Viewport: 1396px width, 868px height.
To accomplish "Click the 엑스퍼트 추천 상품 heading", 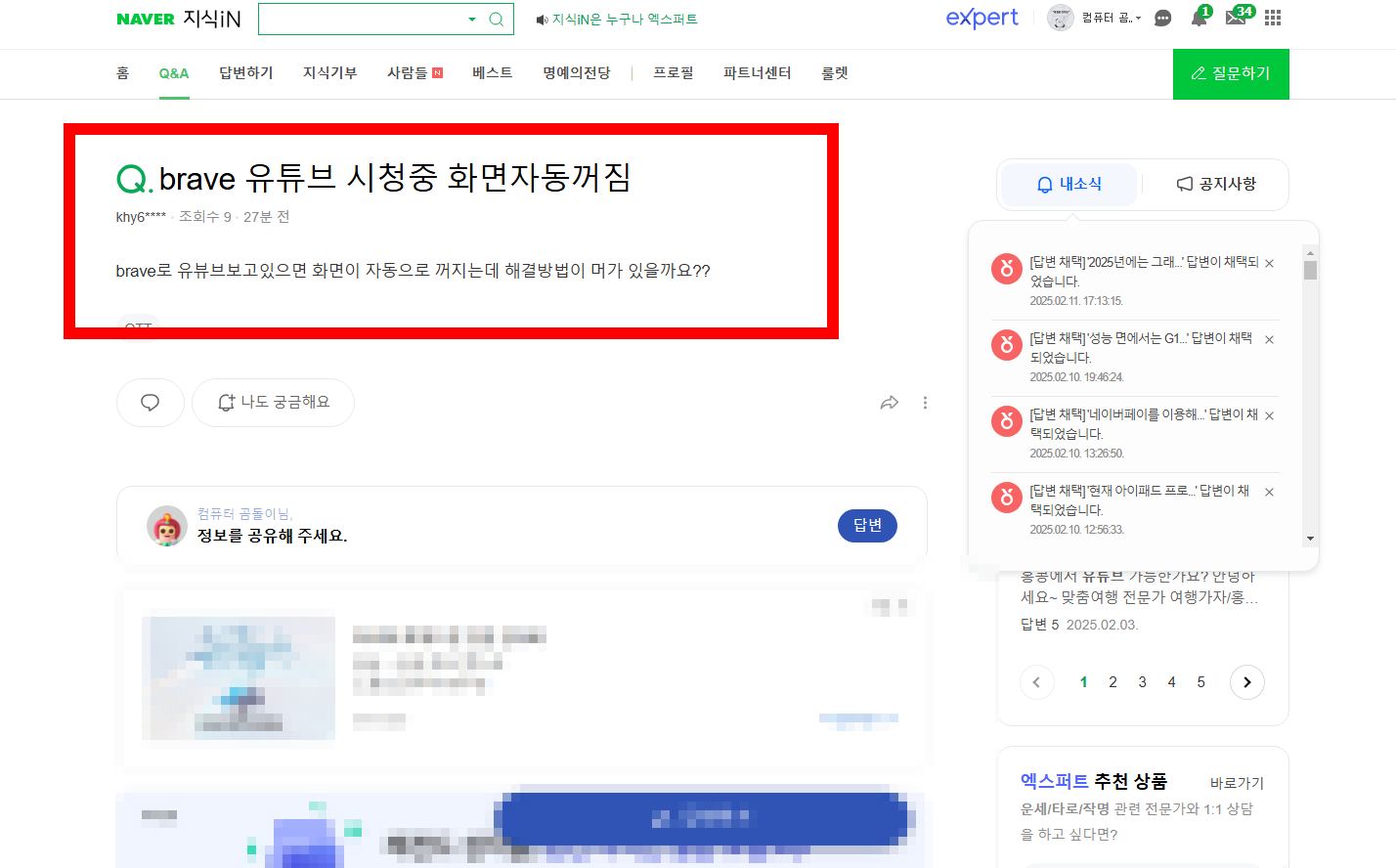I will (x=1094, y=781).
